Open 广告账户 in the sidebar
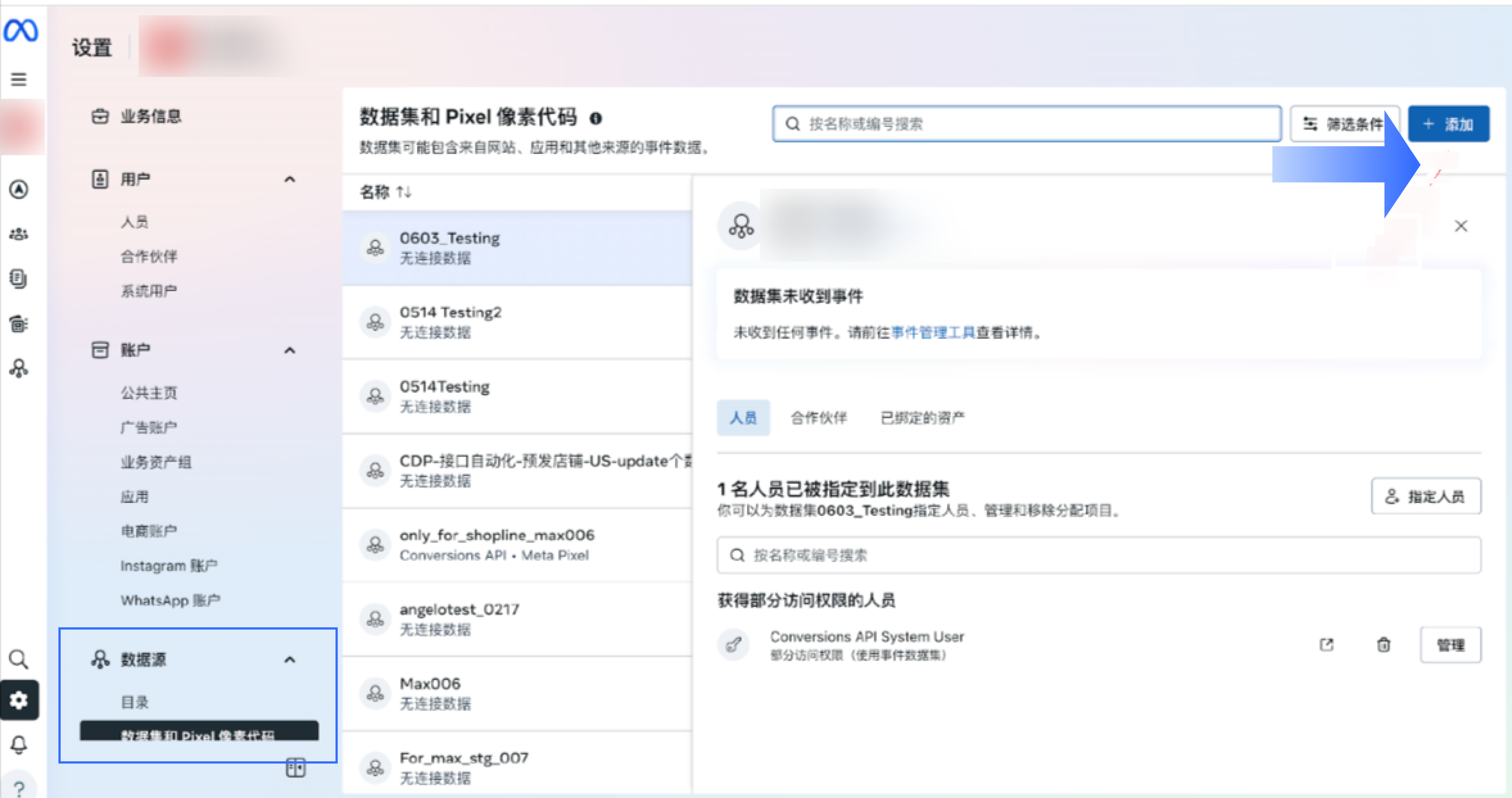 [x=149, y=427]
